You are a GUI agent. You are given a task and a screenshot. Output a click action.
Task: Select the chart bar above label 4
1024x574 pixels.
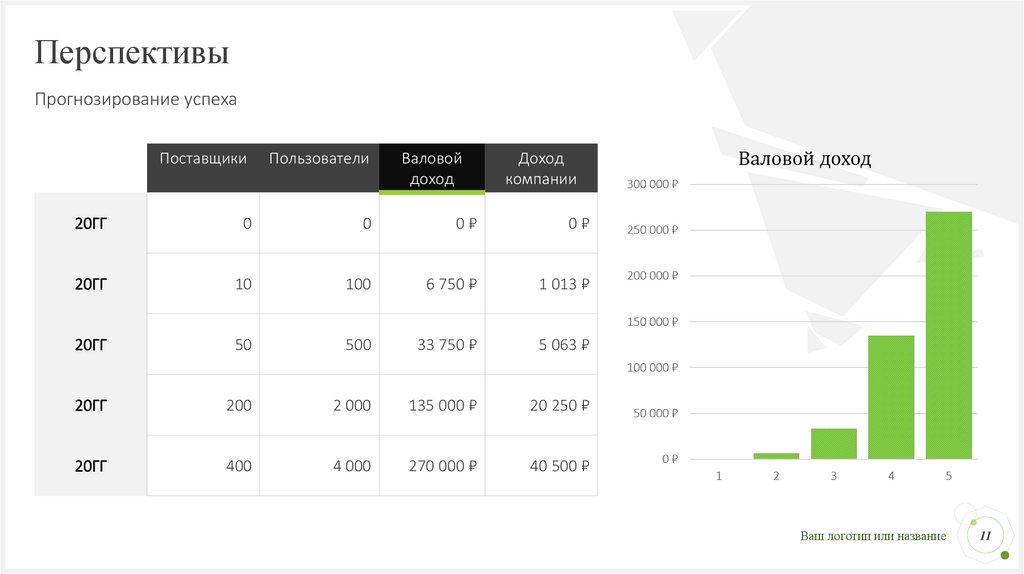(x=890, y=396)
